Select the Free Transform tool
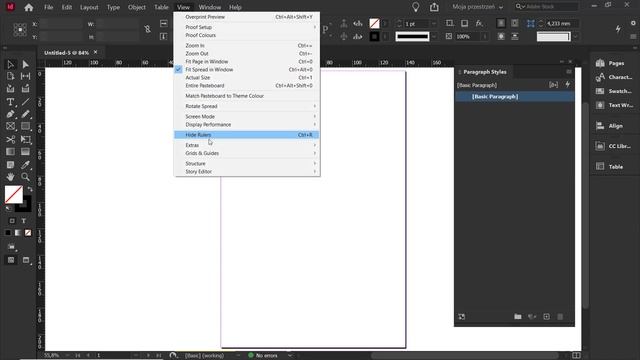The width and height of the screenshot is (640, 360). [25, 140]
